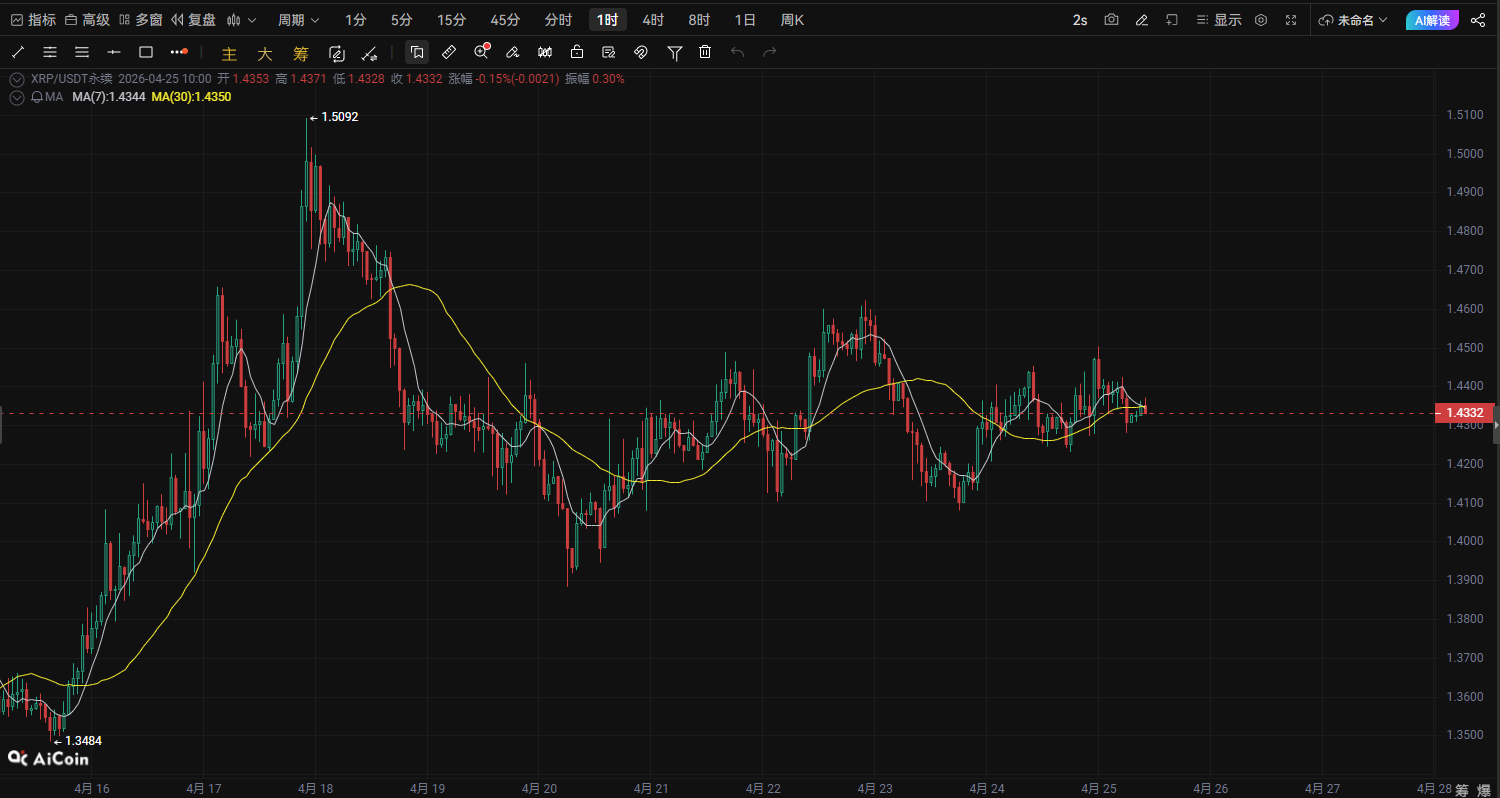Click the add-window icon beside 显示
The height and width of the screenshot is (798, 1500).
1172,20
